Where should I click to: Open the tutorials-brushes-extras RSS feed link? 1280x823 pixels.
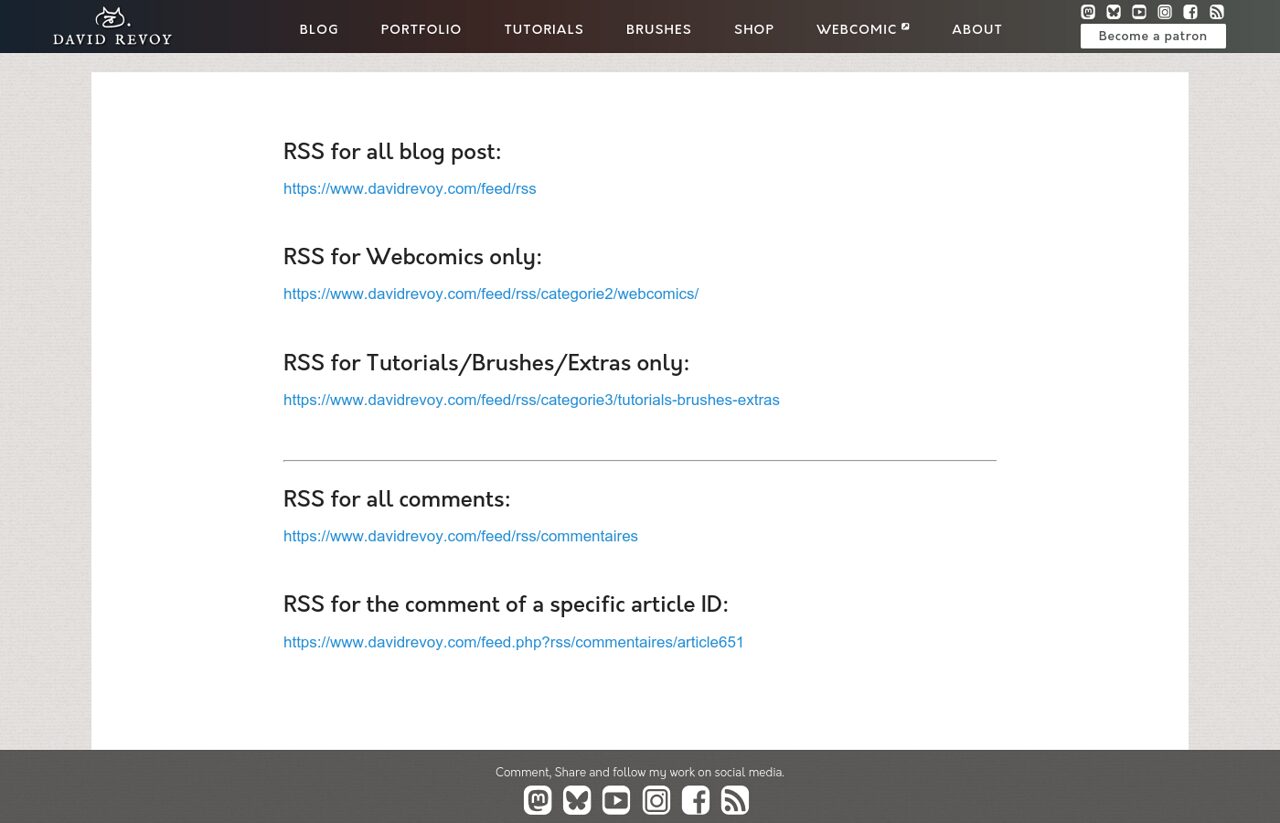[x=531, y=400]
